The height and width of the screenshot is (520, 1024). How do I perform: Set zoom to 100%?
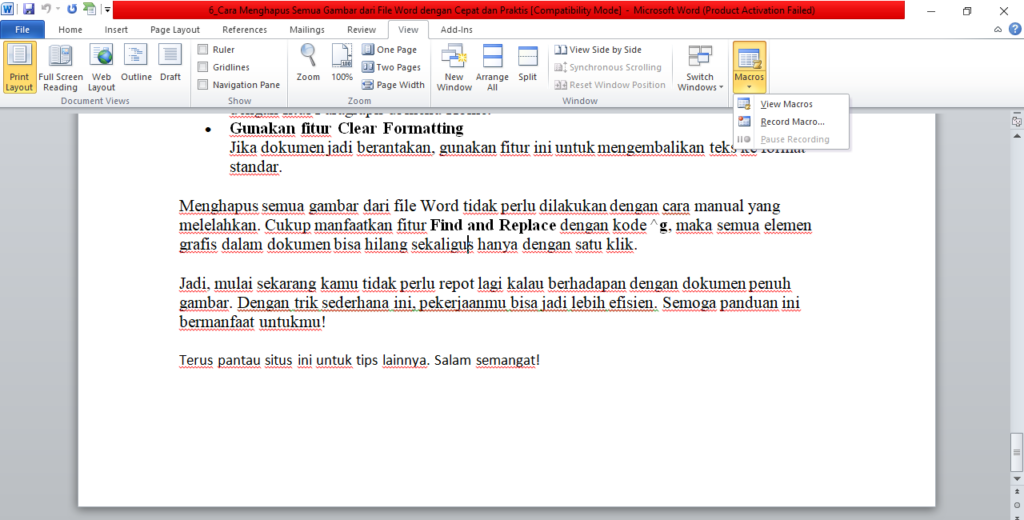tap(342, 65)
